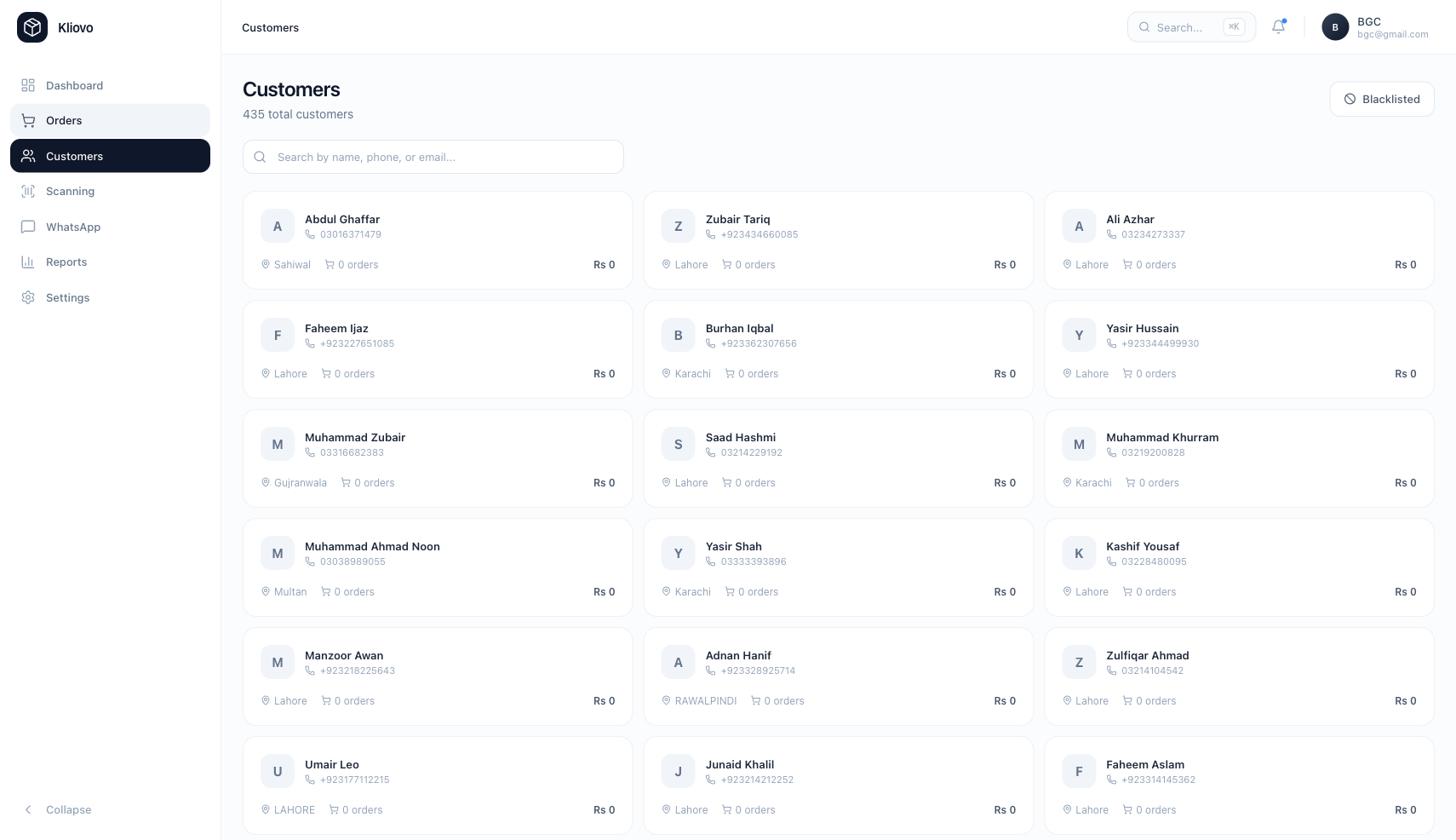Toggle the Blacklisted filter
1456x840 pixels.
[1381, 99]
